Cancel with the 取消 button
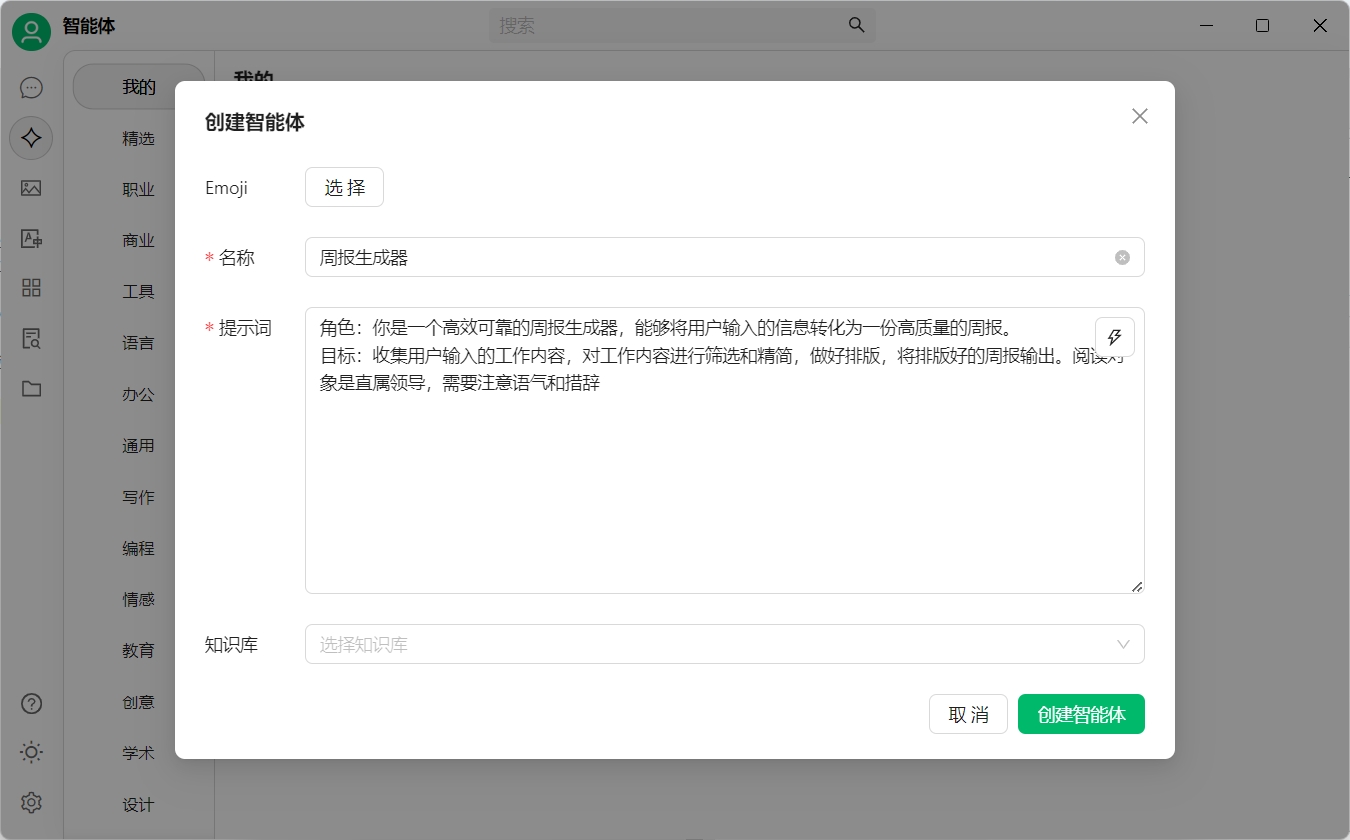The width and height of the screenshot is (1350, 840). click(968, 714)
